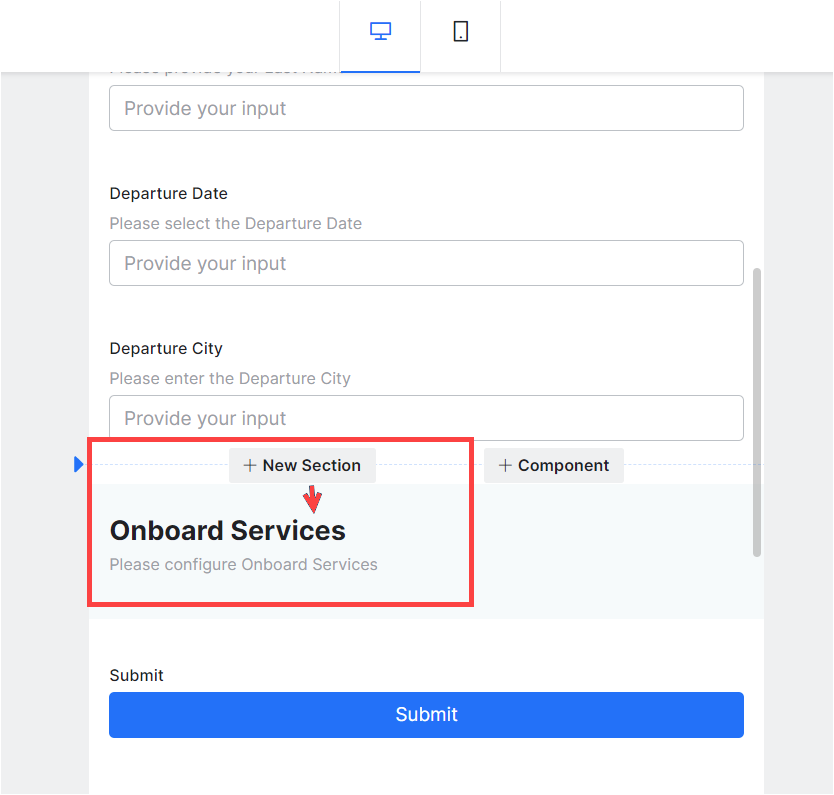Click the blue Submit button
This screenshot has width=834, height=795.
pyautogui.click(x=426, y=715)
